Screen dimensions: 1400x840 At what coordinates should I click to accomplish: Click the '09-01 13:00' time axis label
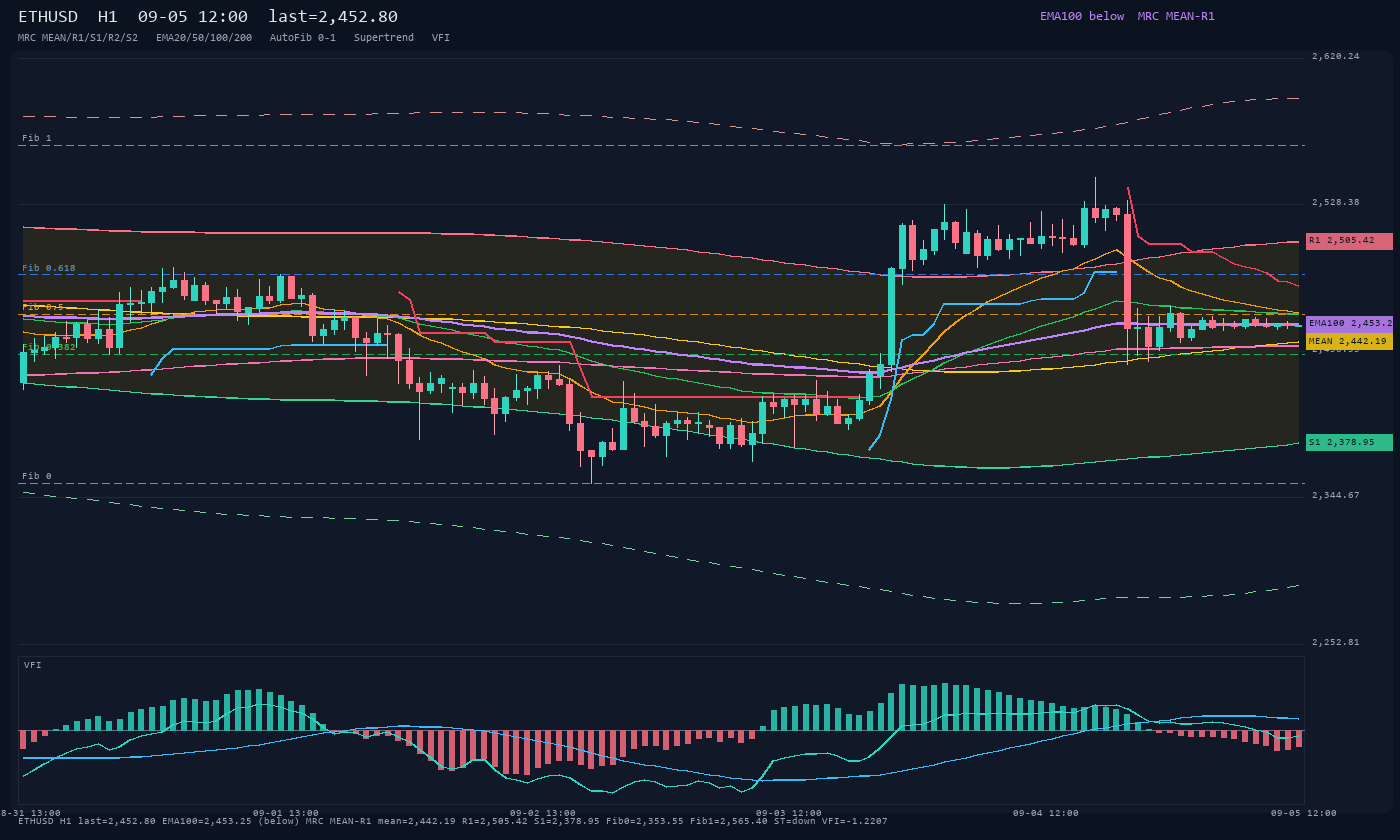[286, 813]
